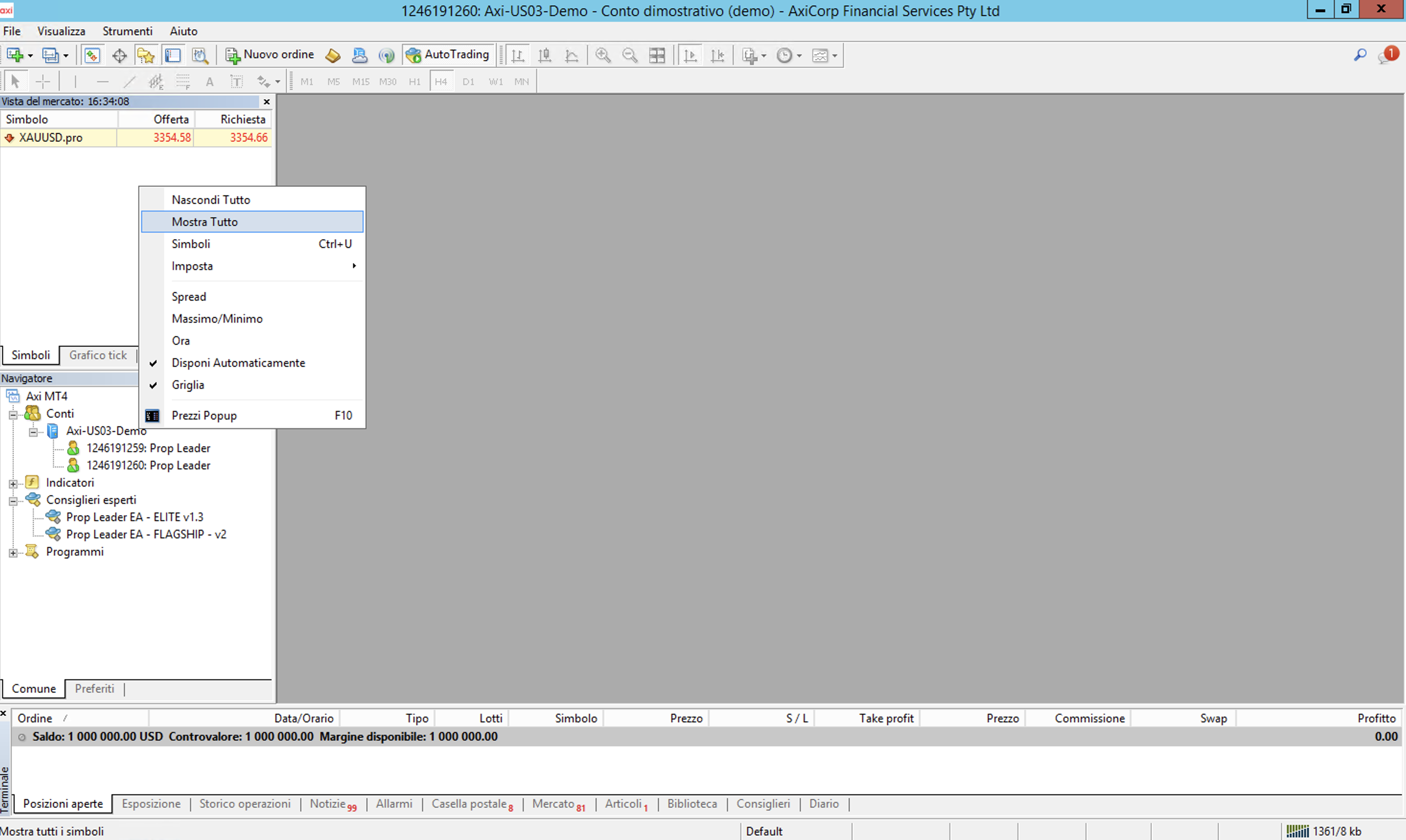Click the Zoom In magnifier icon
The image size is (1406, 840).
pyautogui.click(x=603, y=55)
